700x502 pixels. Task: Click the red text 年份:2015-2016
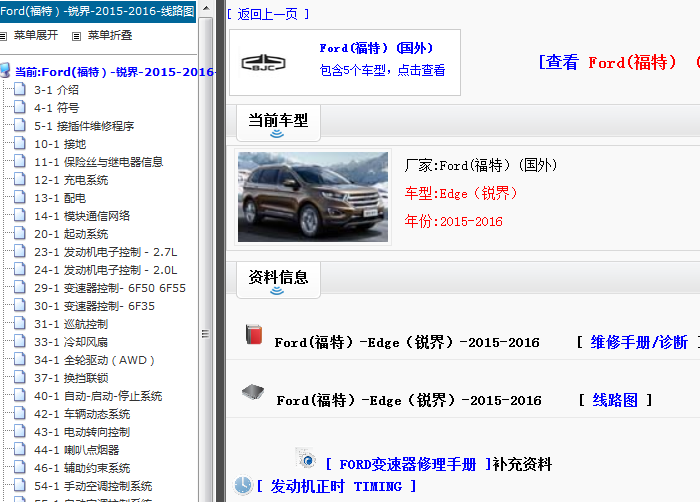(x=454, y=221)
